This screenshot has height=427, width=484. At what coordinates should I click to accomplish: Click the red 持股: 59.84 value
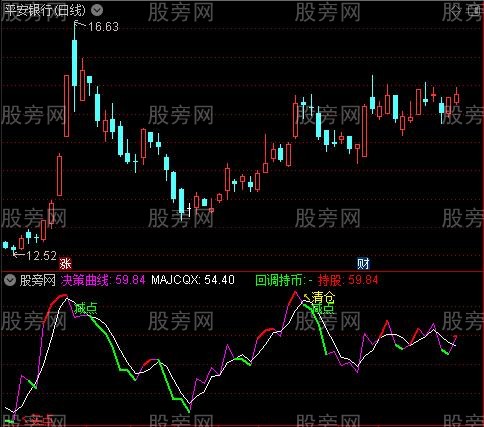(x=348, y=280)
